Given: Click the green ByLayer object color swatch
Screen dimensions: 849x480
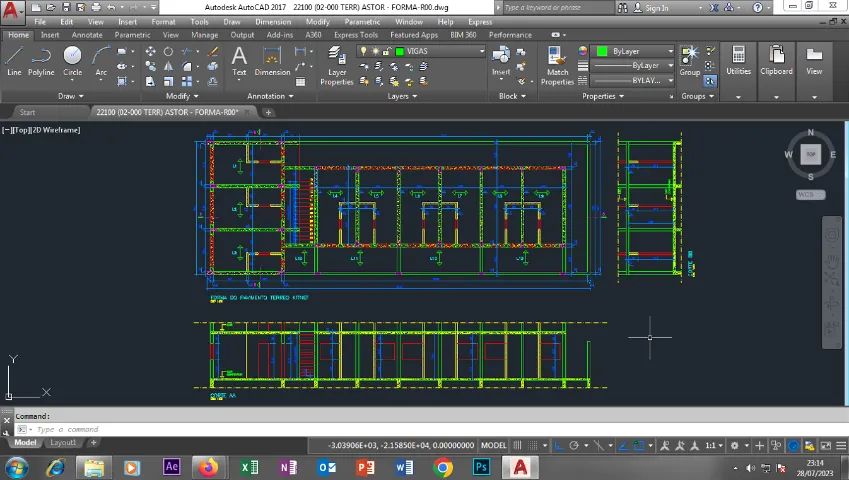Looking at the screenshot, I should [x=602, y=51].
